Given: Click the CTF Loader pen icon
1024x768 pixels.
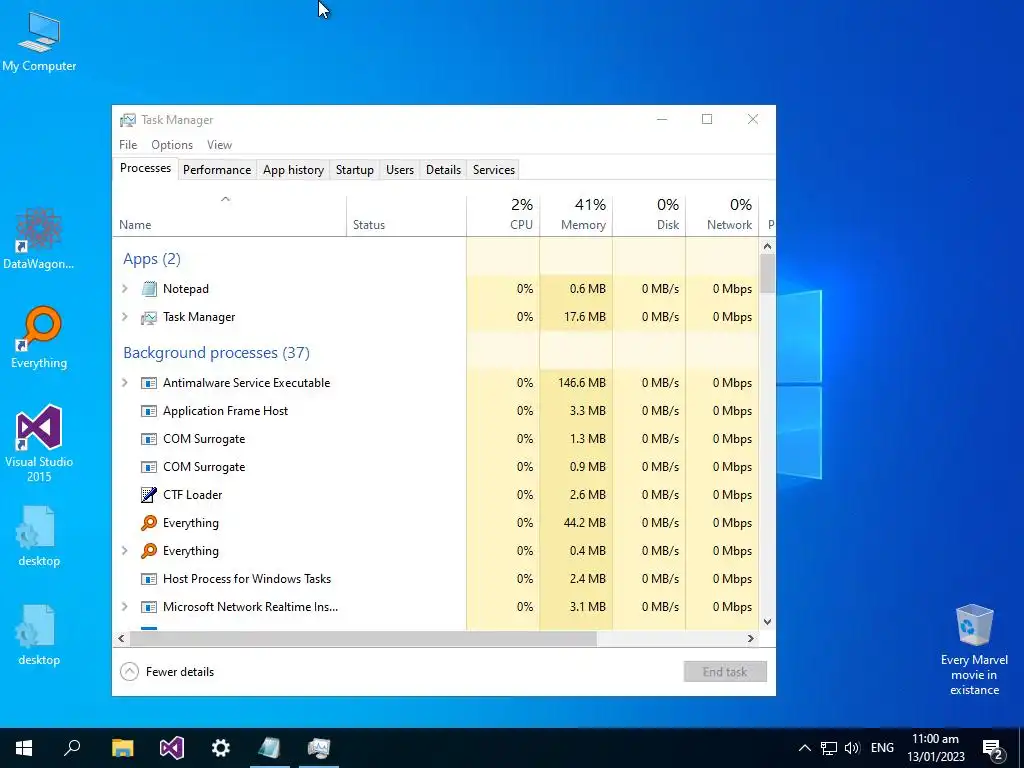Looking at the screenshot, I should (x=149, y=495).
